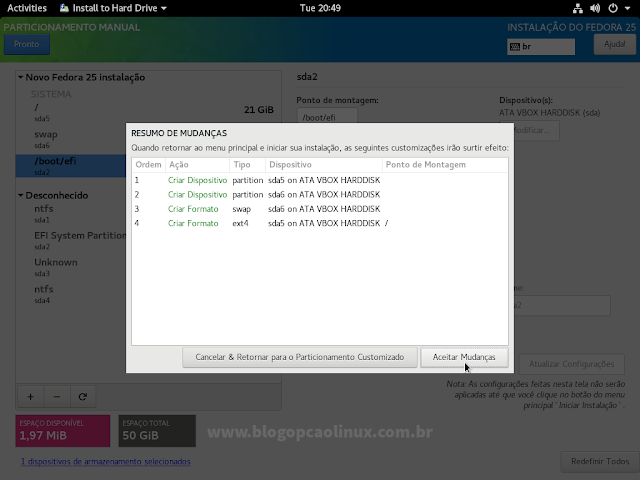
Task: Collapse the Desconhecido section
Action: [x=20, y=196]
